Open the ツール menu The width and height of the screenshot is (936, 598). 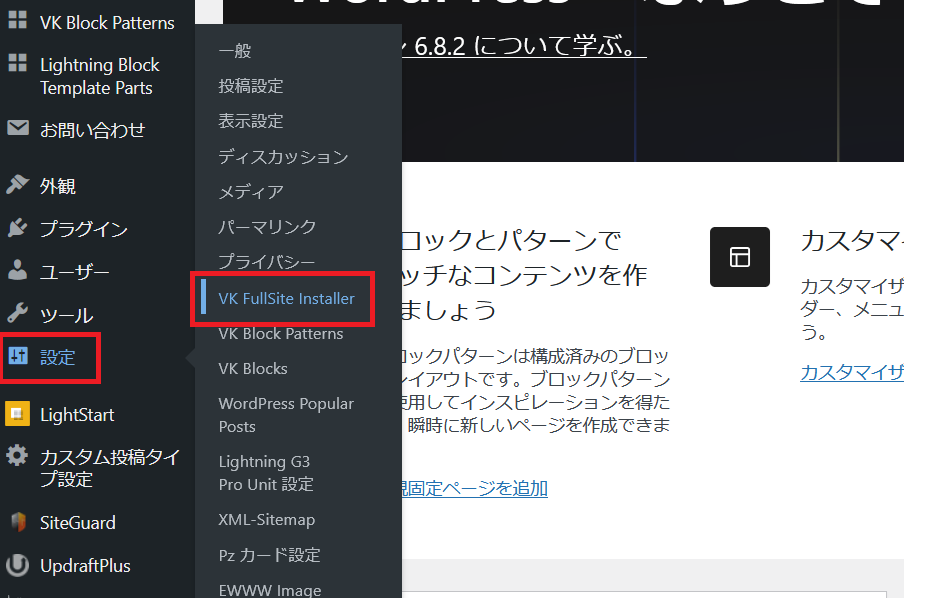66,315
